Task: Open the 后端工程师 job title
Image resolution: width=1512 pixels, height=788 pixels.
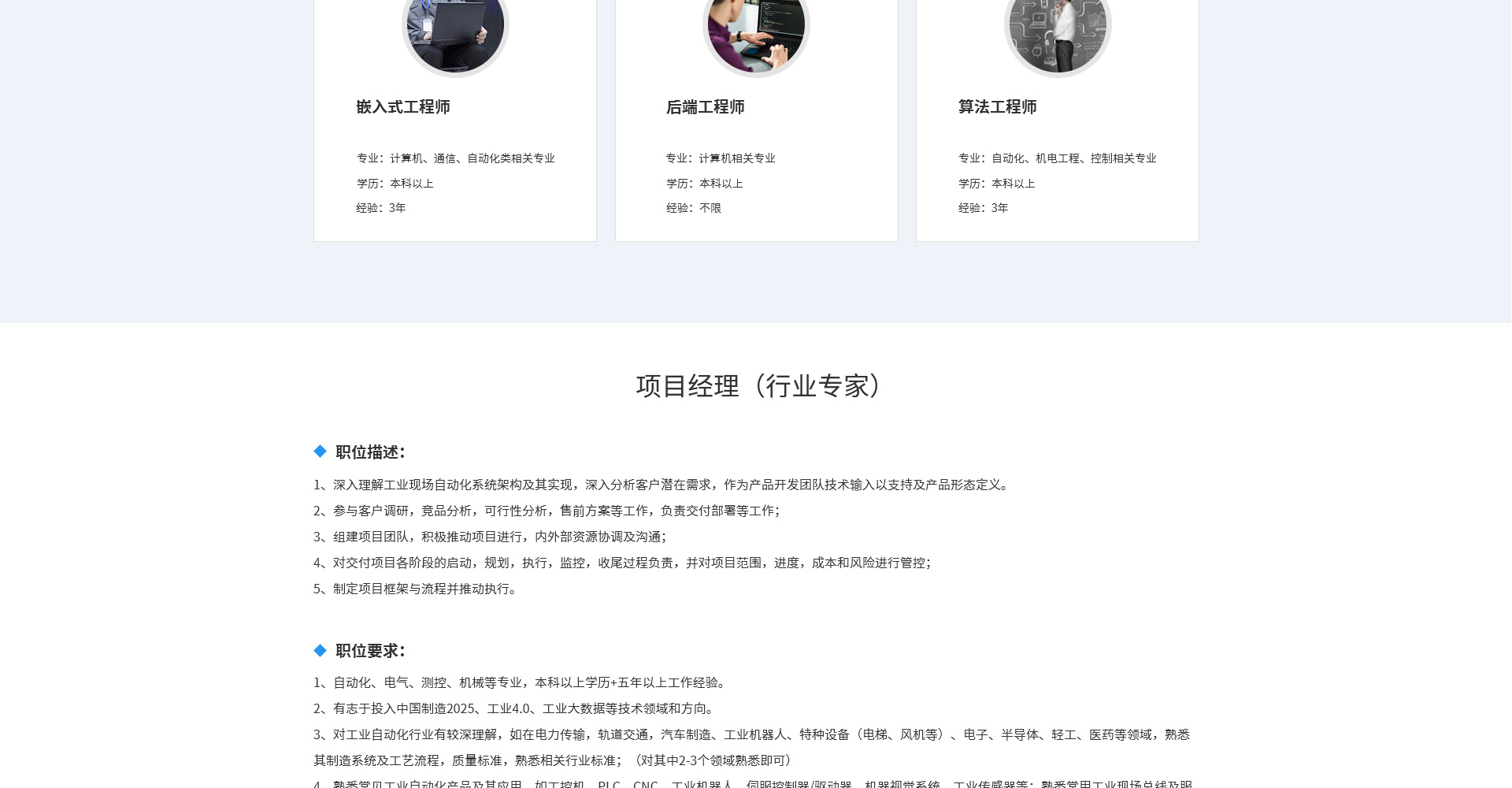Action: click(x=705, y=107)
